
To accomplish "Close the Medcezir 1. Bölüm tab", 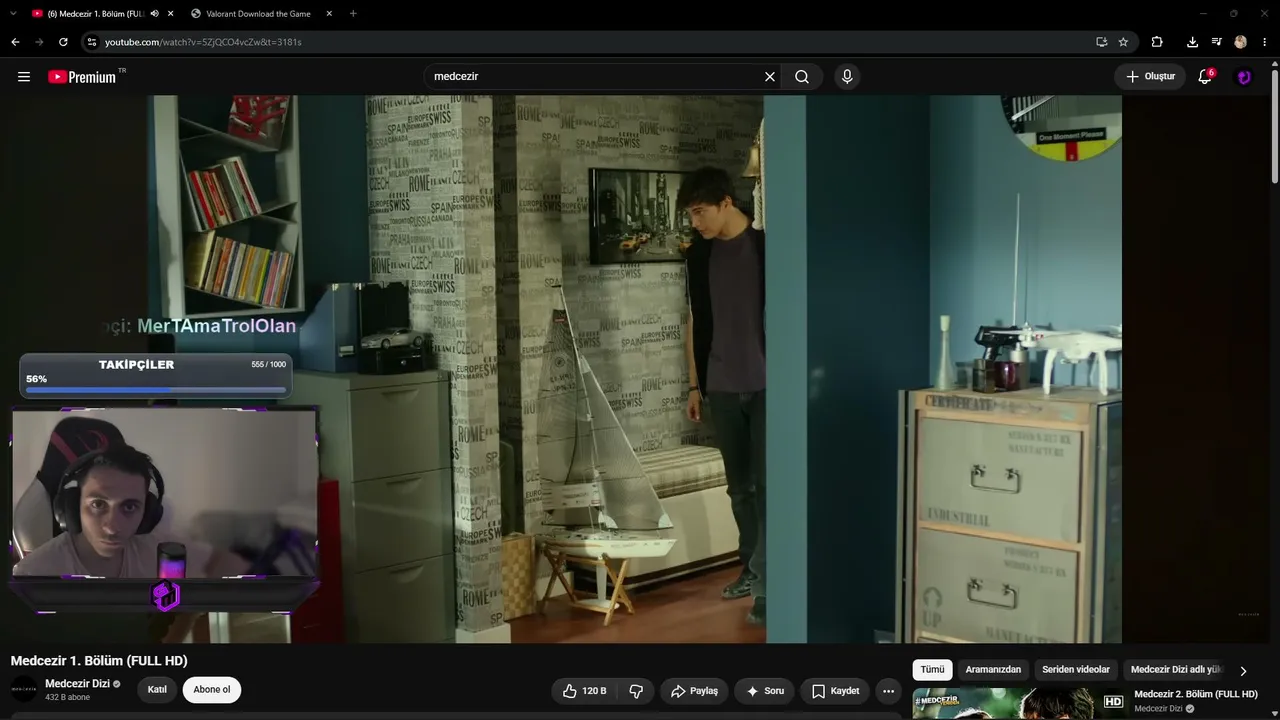I will click(x=170, y=14).
